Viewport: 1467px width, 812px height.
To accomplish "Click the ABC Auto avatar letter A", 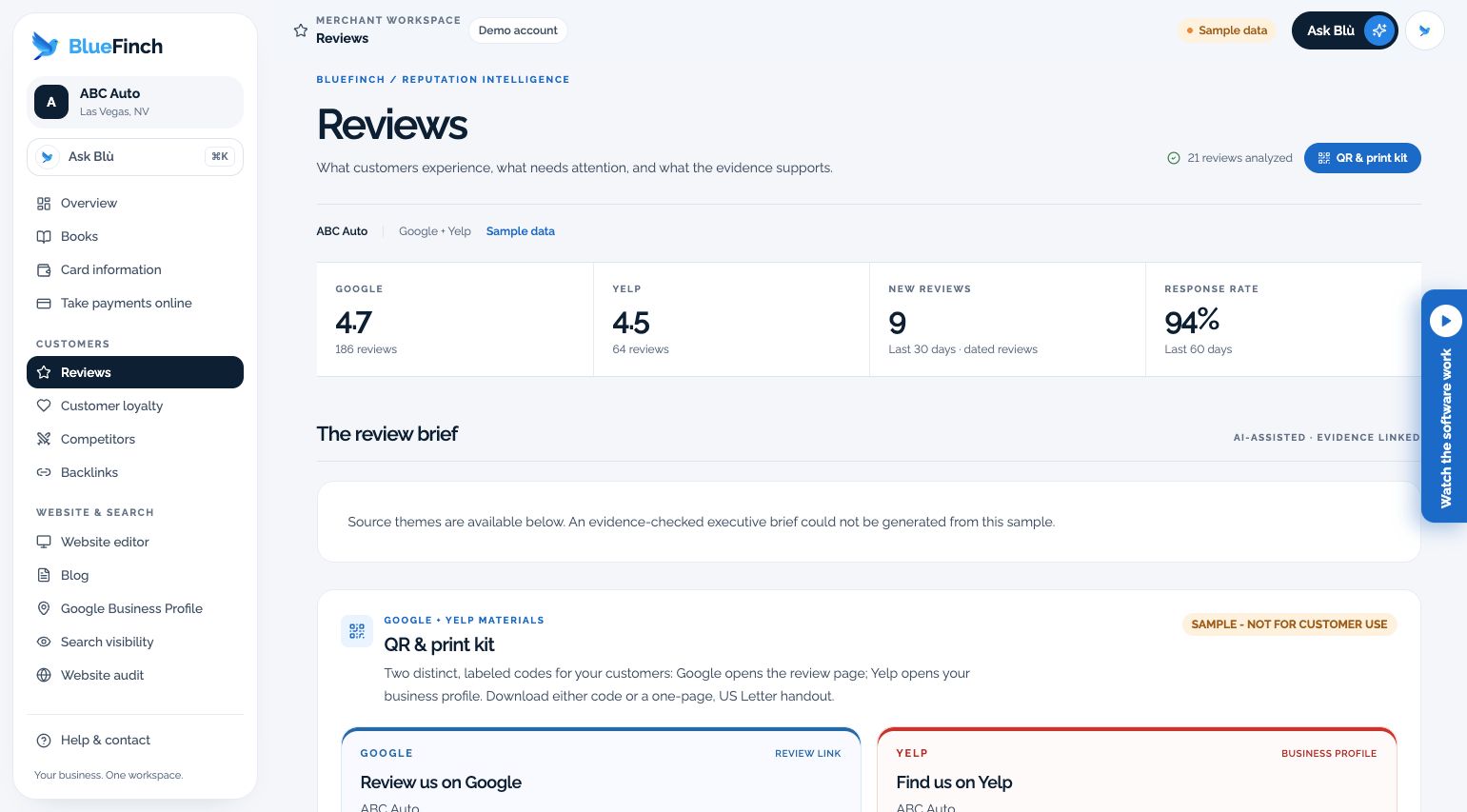I will 51,102.
